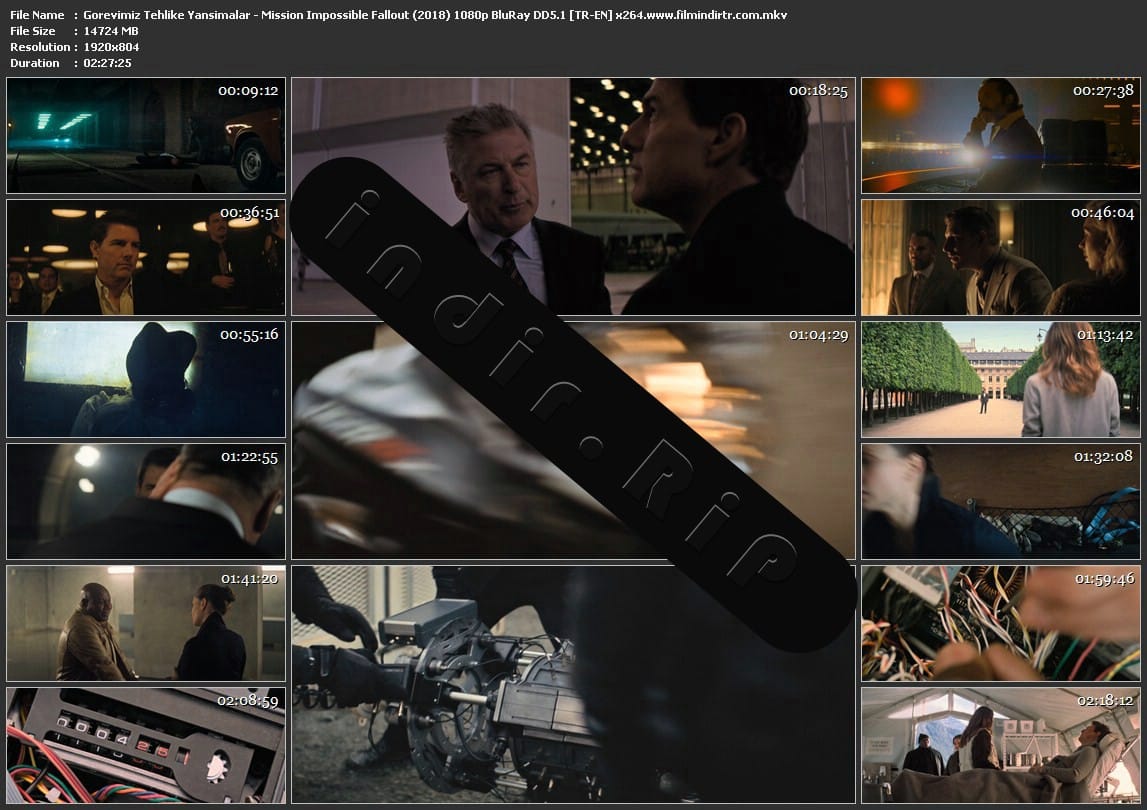Click the thumbnail stamped 01:32:08
This screenshot has width=1147, height=810.
coord(1001,501)
